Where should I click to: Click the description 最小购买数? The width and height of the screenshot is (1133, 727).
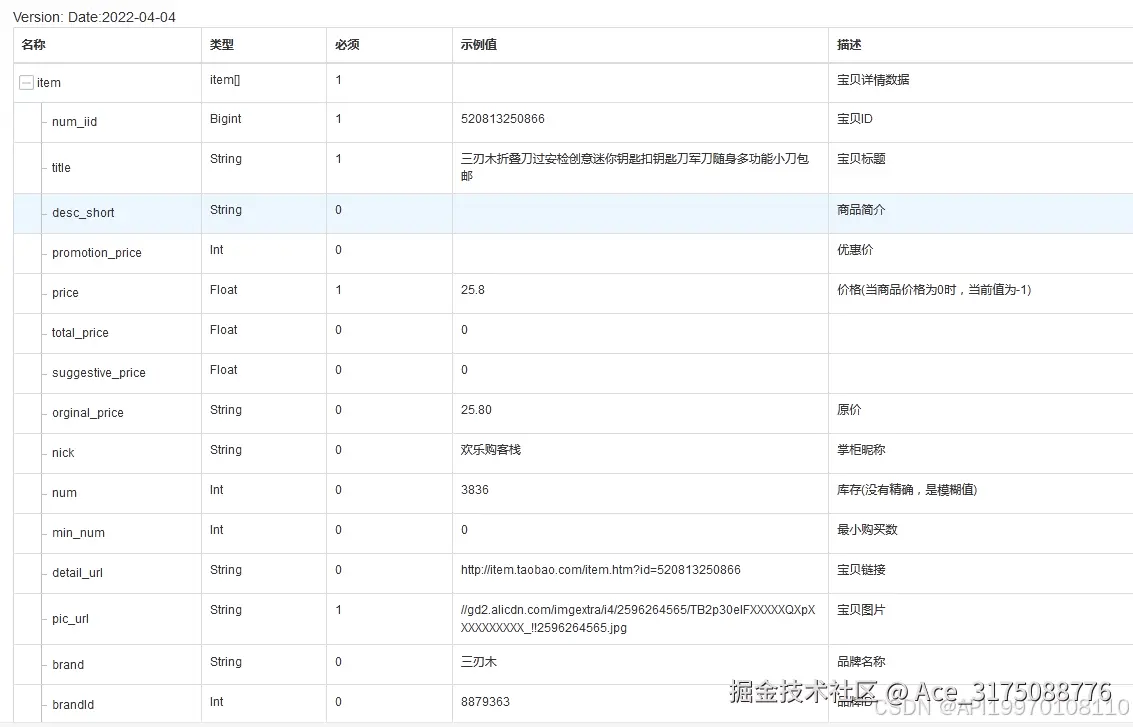tap(867, 530)
